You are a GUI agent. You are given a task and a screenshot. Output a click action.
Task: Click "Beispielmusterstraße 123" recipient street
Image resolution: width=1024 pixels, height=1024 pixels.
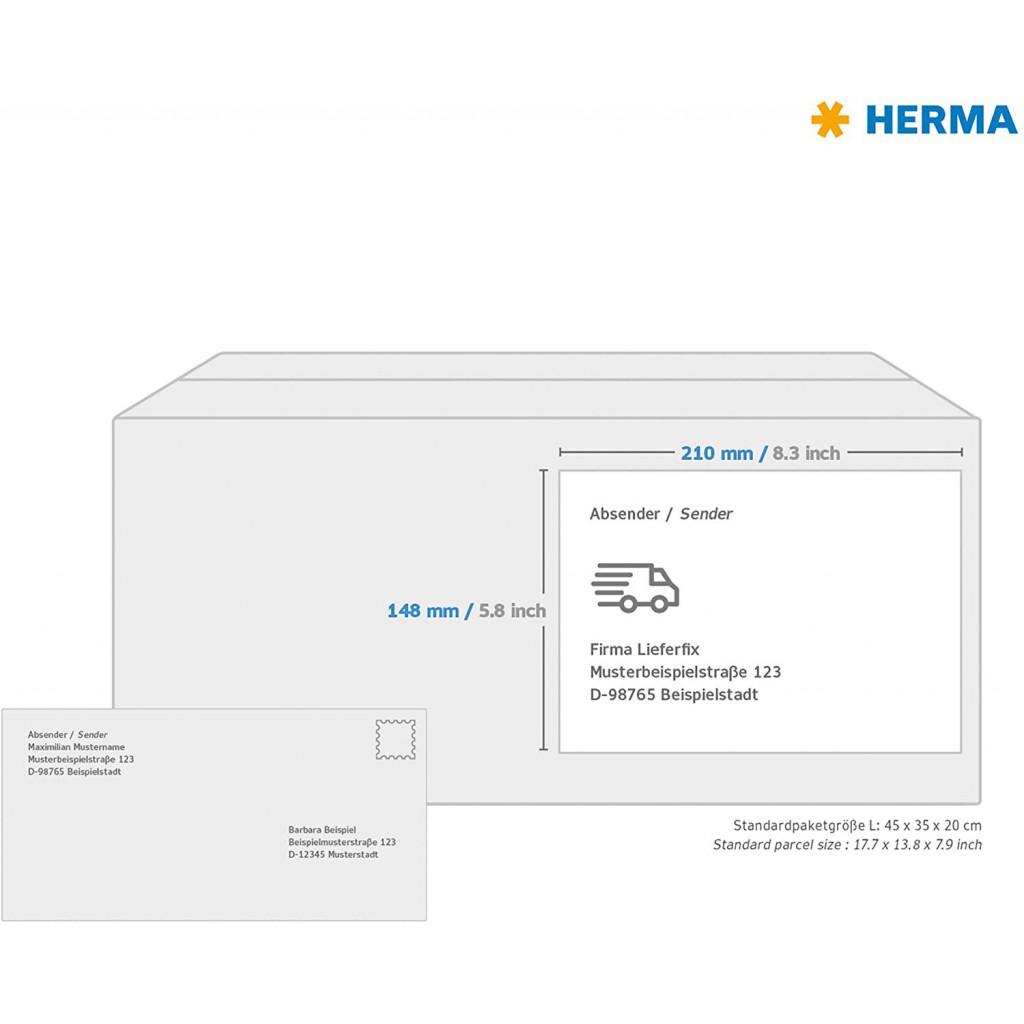[x=342, y=842]
